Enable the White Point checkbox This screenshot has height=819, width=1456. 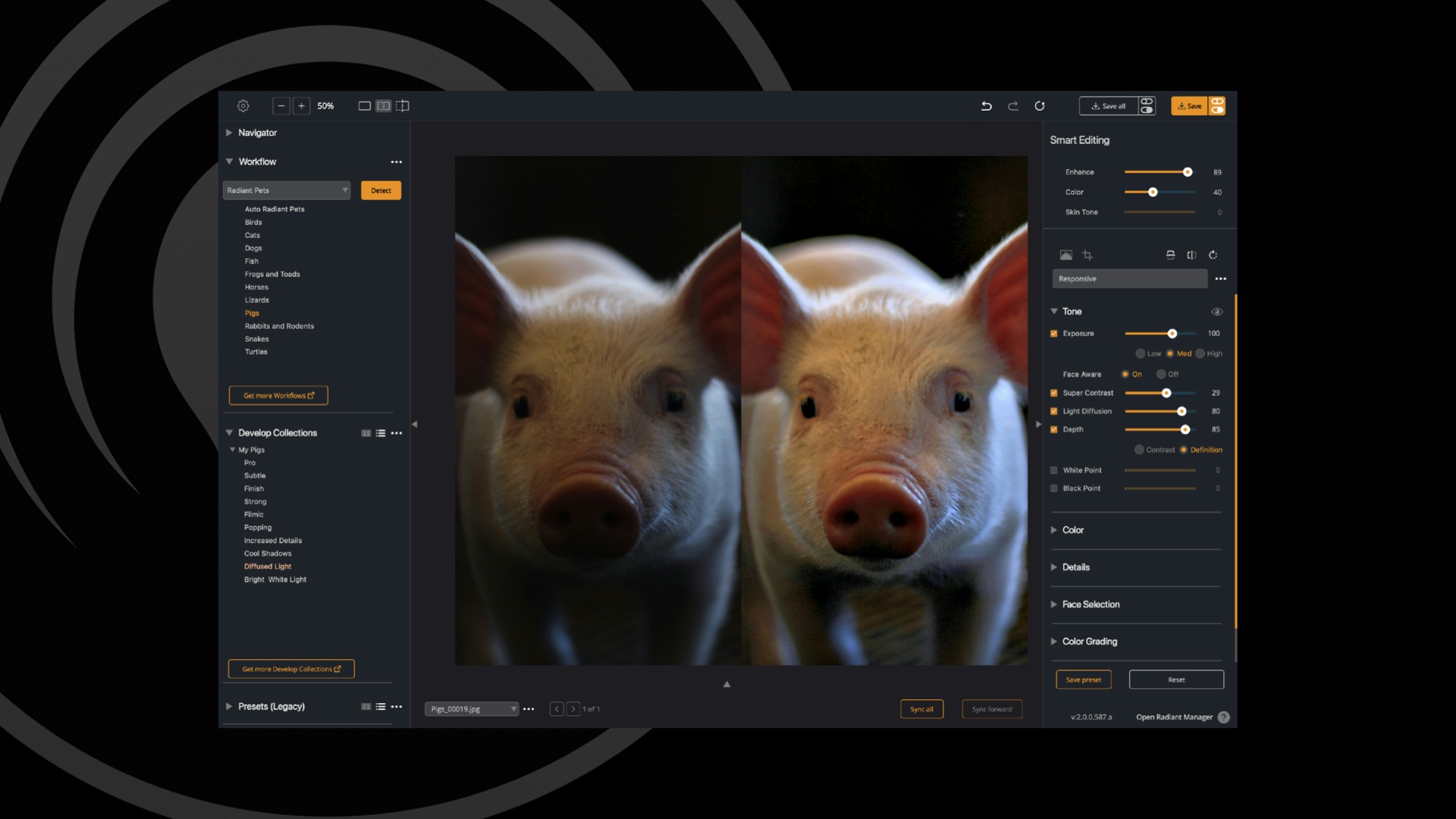pos(1054,471)
